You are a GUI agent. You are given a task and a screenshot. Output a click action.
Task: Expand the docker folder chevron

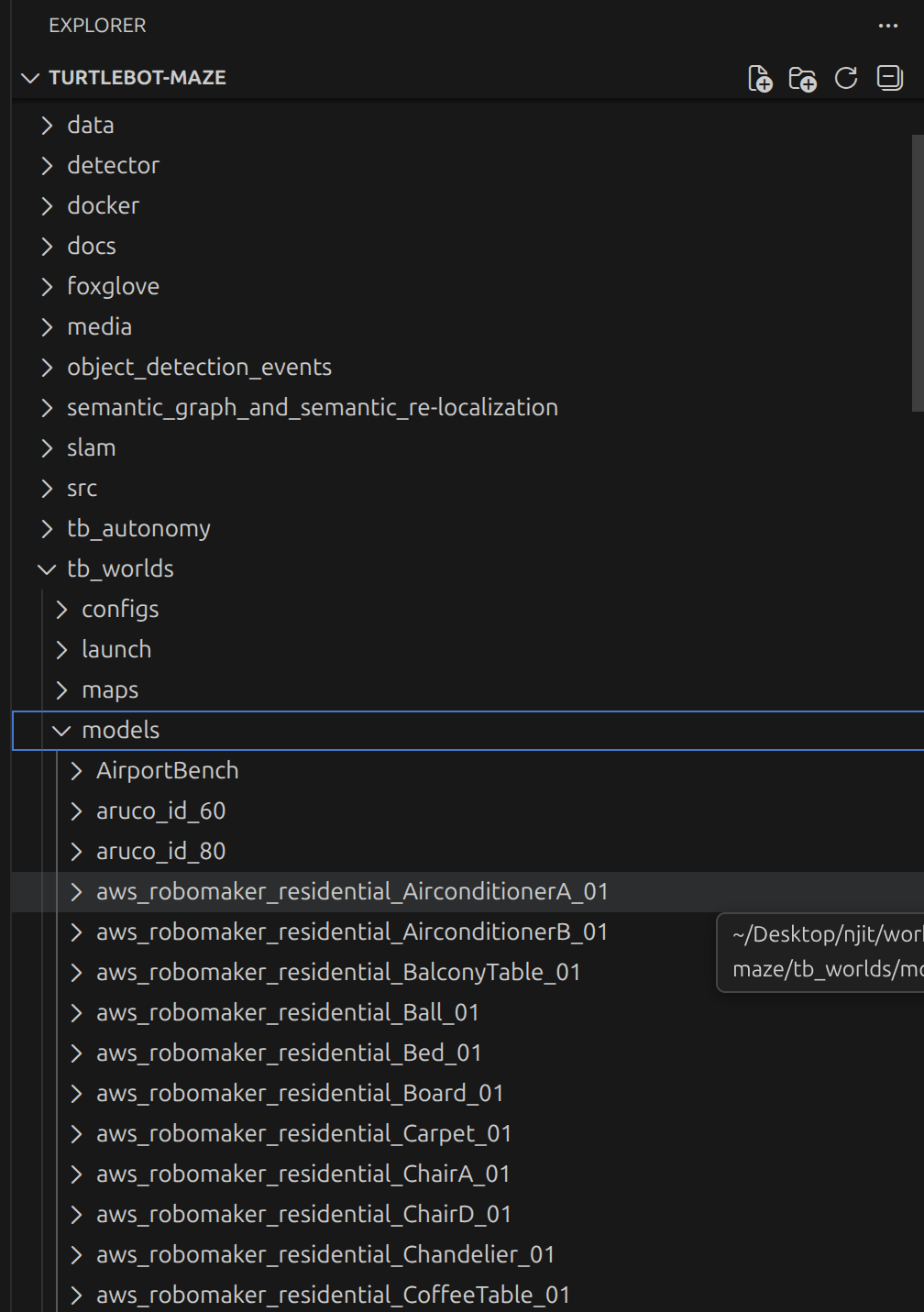click(47, 206)
